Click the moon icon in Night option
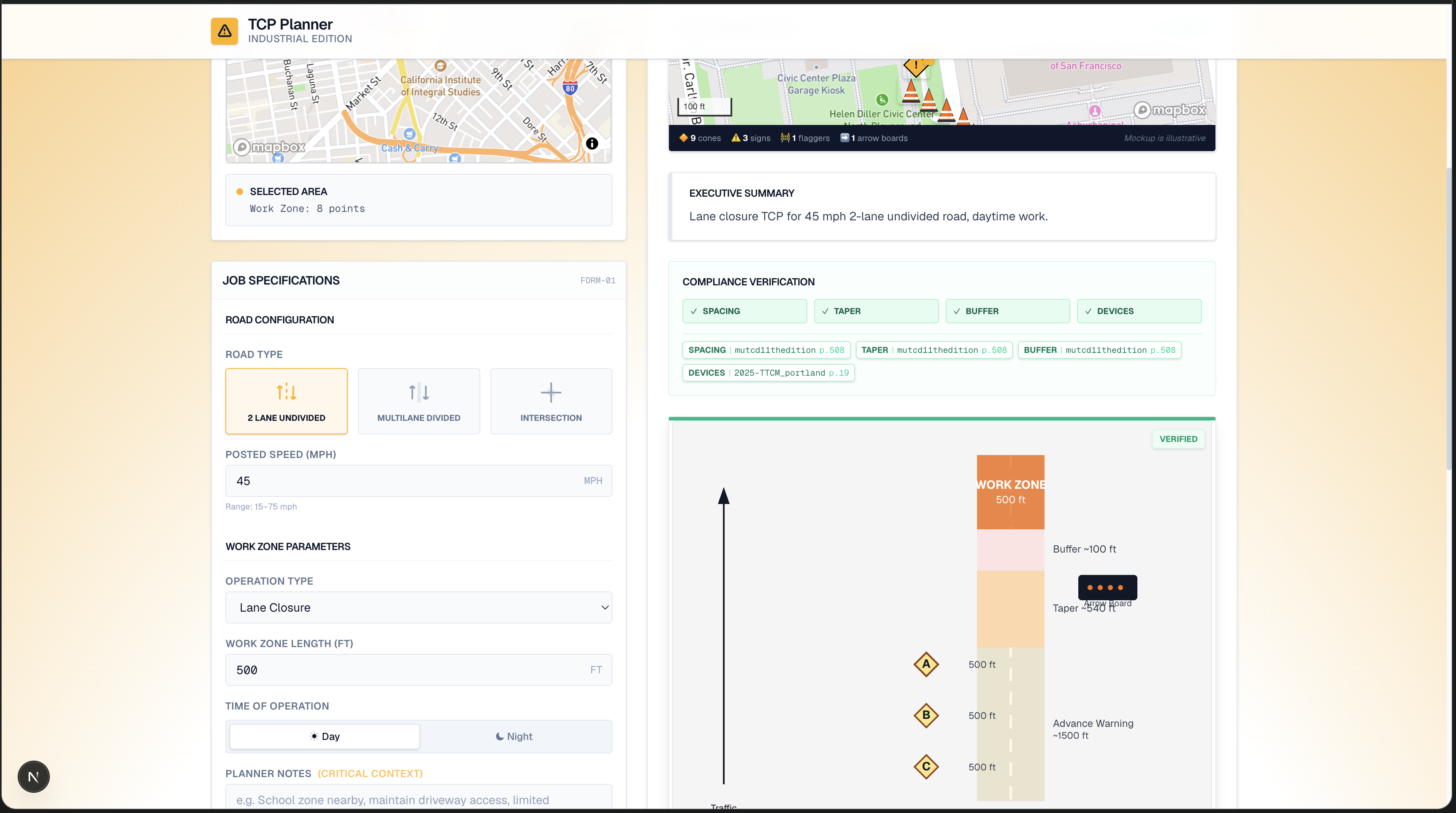Viewport: 1456px width, 813px height. tap(500, 736)
